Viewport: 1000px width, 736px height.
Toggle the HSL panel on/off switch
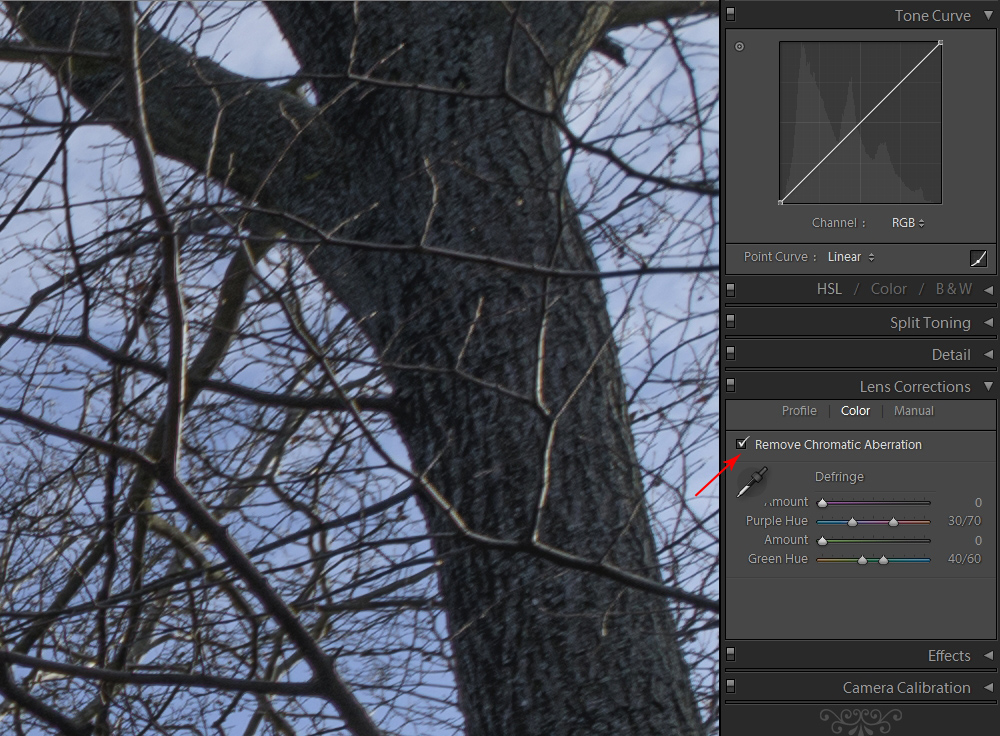pos(731,289)
